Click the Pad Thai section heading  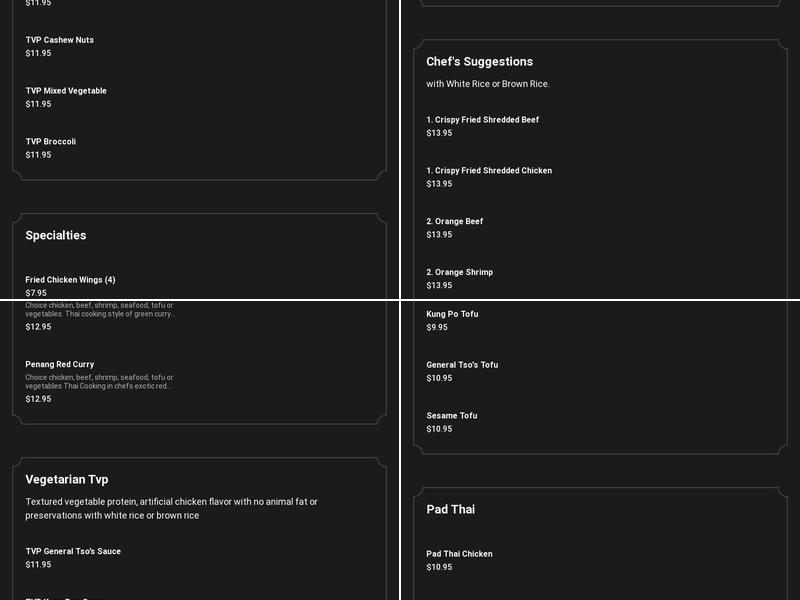(x=450, y=509)
